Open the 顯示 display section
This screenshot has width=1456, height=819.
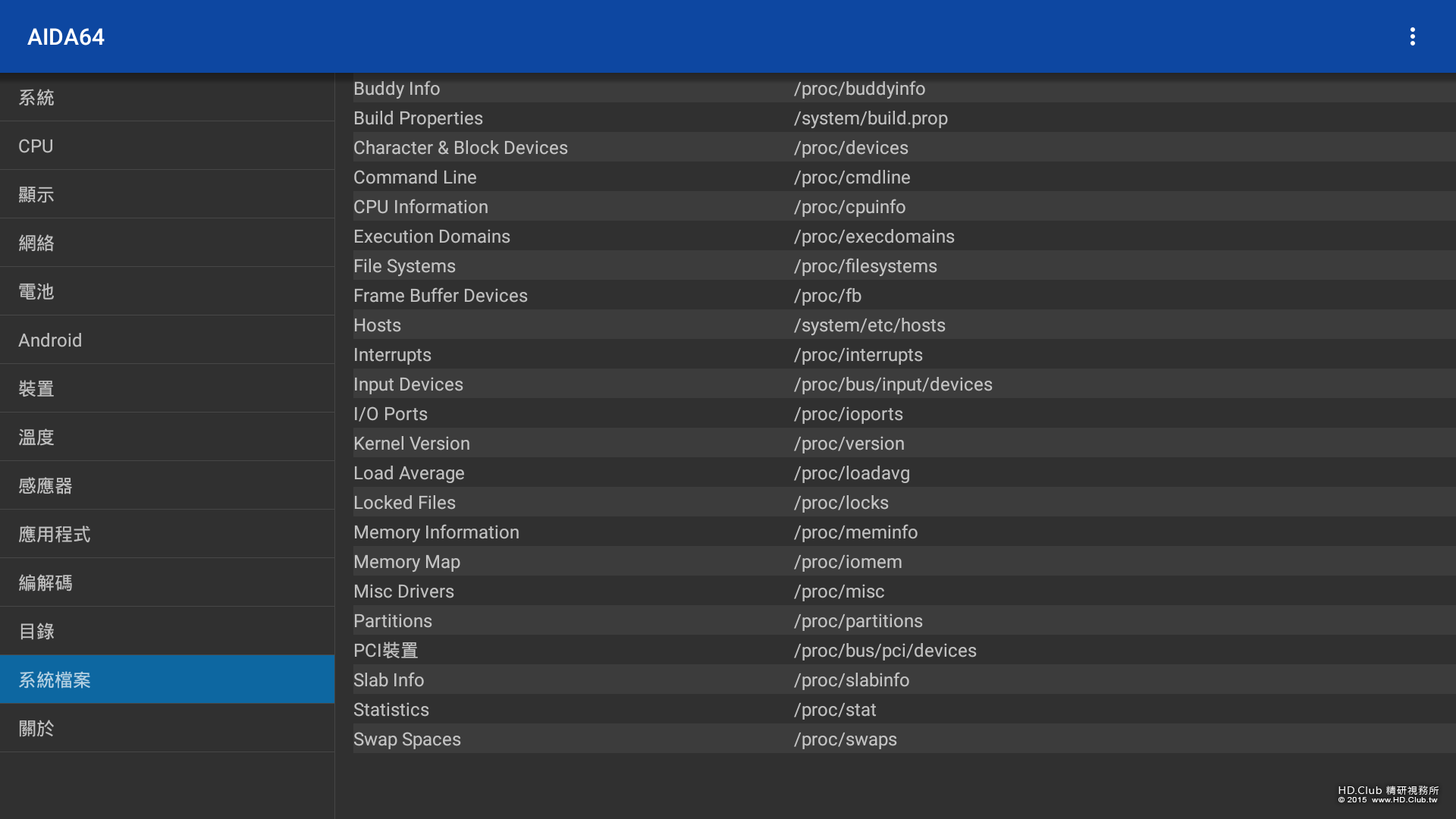point(167,194)
